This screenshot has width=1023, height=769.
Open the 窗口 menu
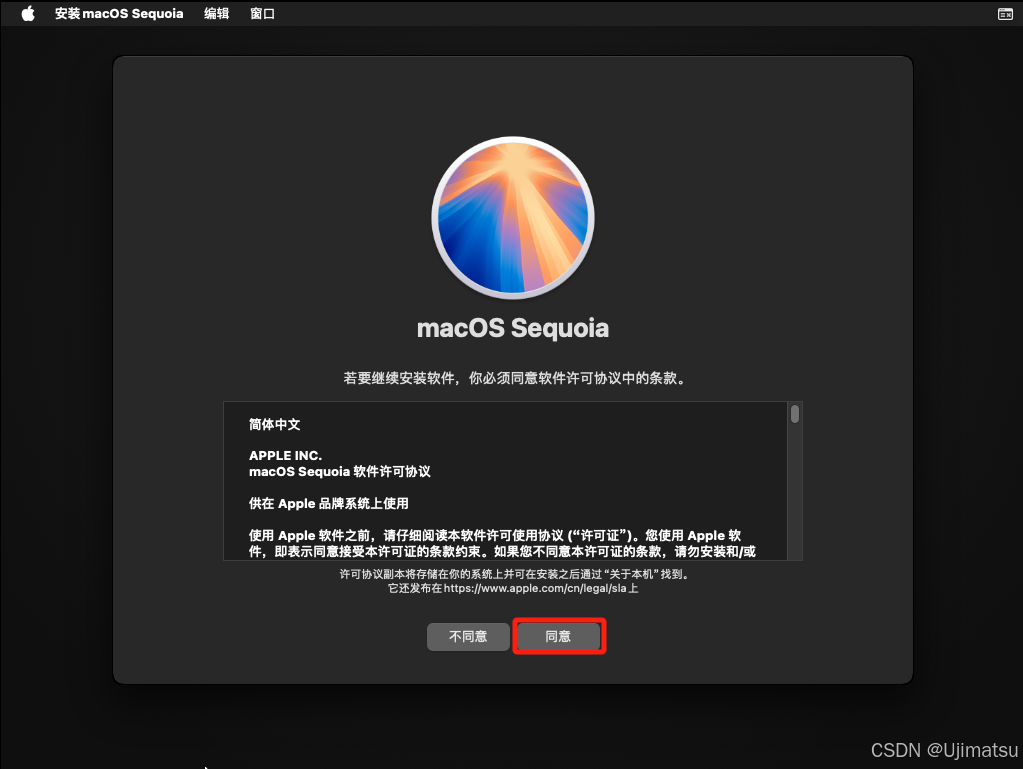262,14
